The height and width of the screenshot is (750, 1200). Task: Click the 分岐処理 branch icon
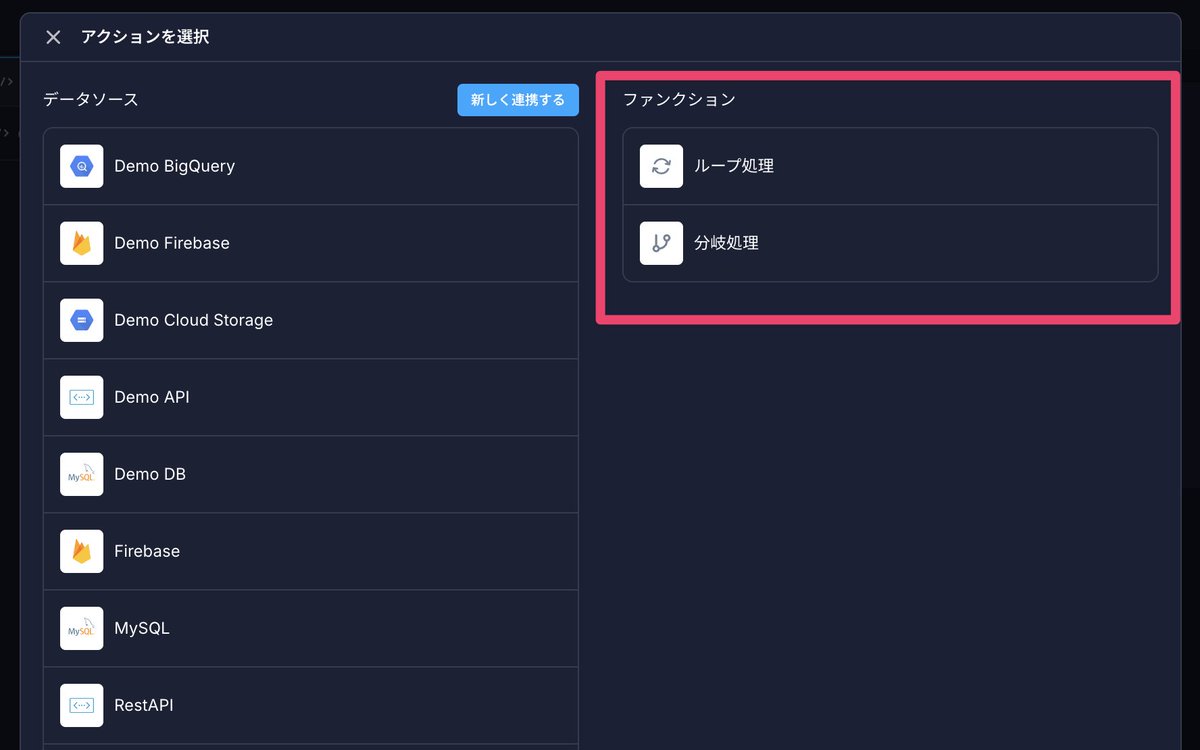[x=661, y=243]
